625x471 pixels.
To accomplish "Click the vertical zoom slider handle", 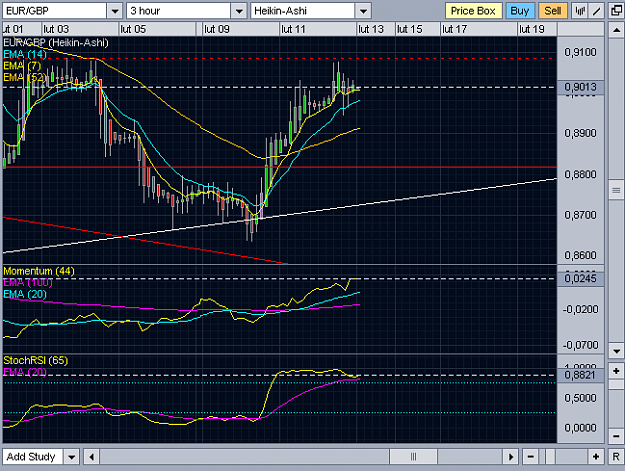I will (616, 385).
